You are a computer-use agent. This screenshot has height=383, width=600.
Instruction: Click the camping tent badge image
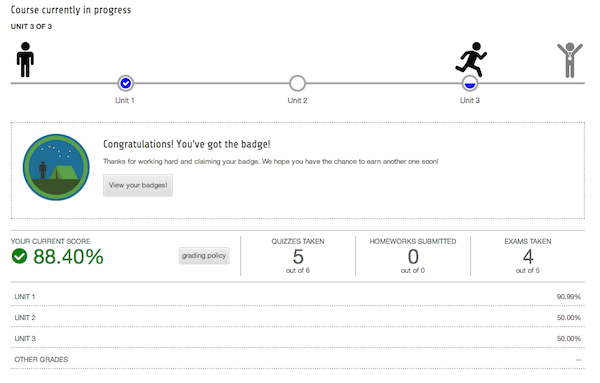[56, 167]
